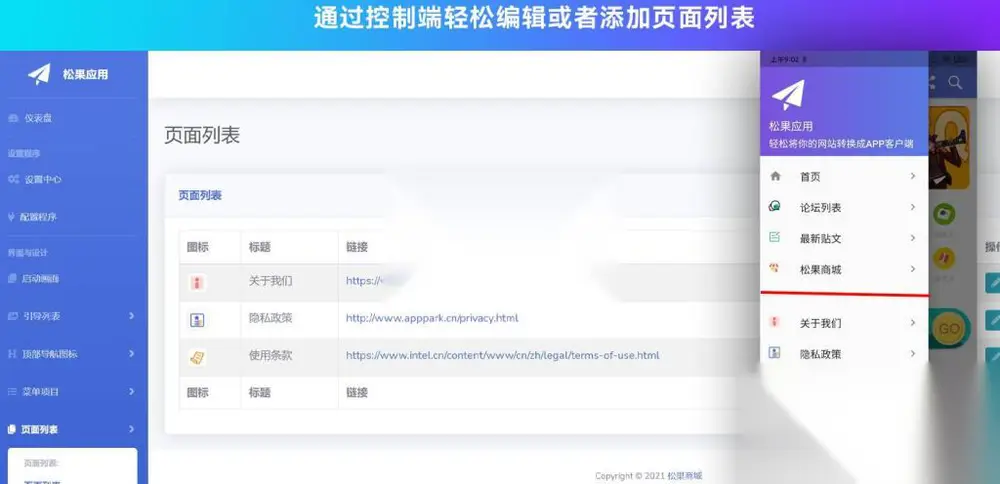Click the search magnifier icon in phone header
Viewport: 1000px width, 484px height.
click(955, 82)
